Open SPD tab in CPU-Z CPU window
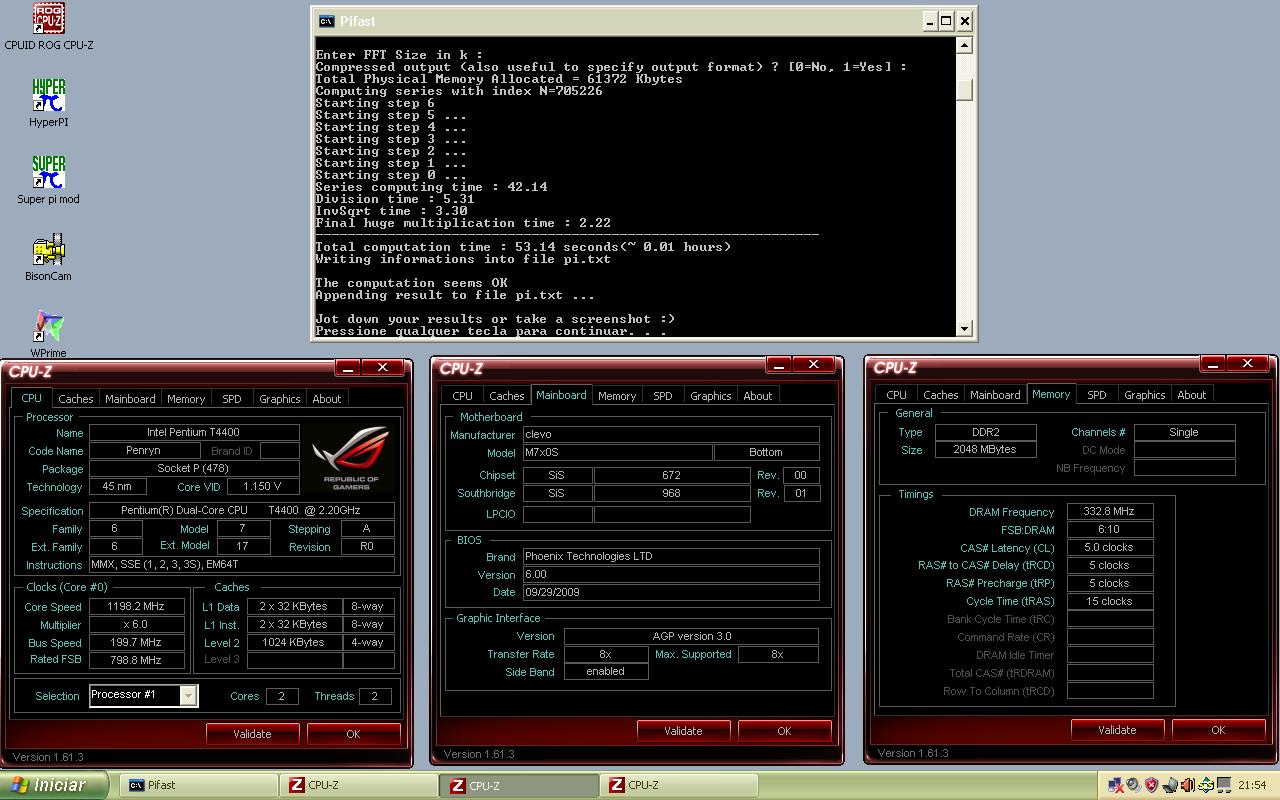 pos(232,399)
